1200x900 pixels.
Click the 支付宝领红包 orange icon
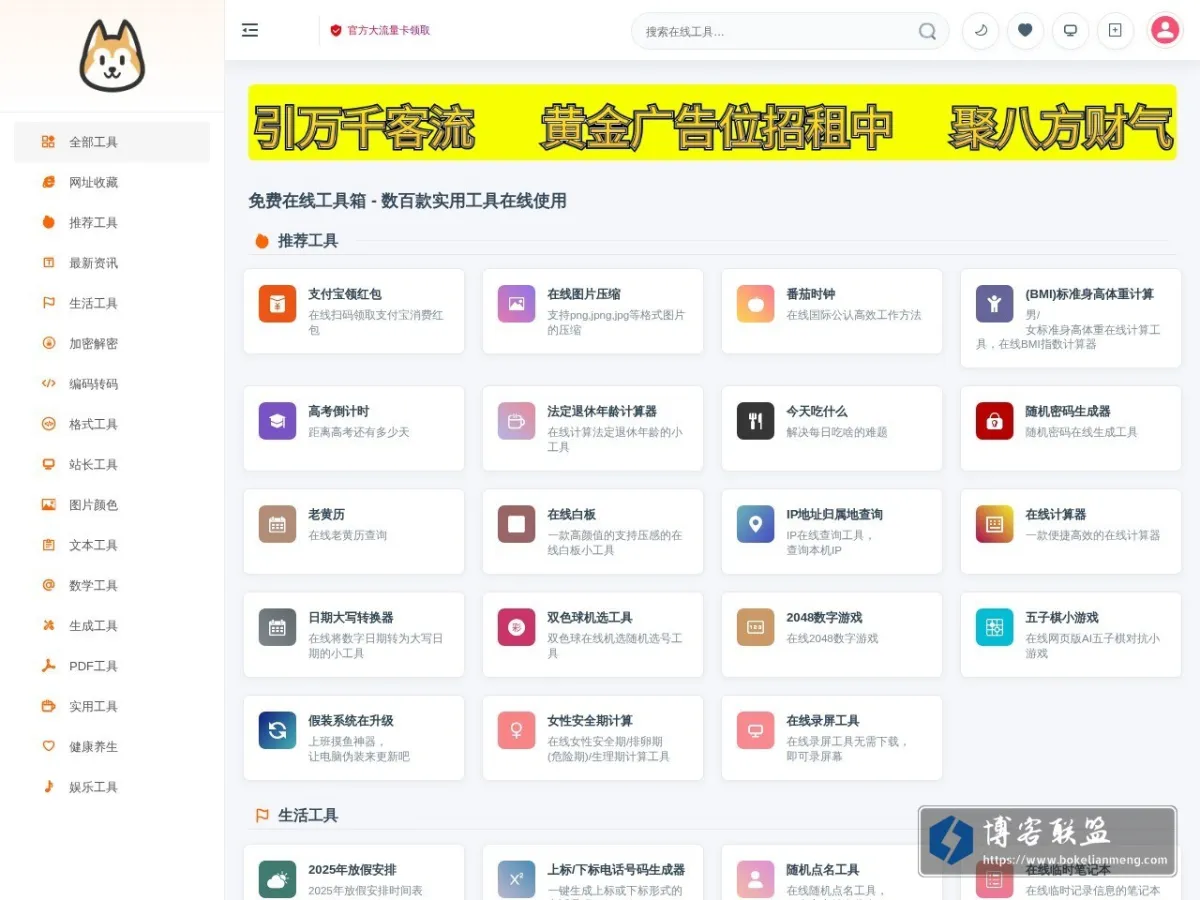(277, 304)
